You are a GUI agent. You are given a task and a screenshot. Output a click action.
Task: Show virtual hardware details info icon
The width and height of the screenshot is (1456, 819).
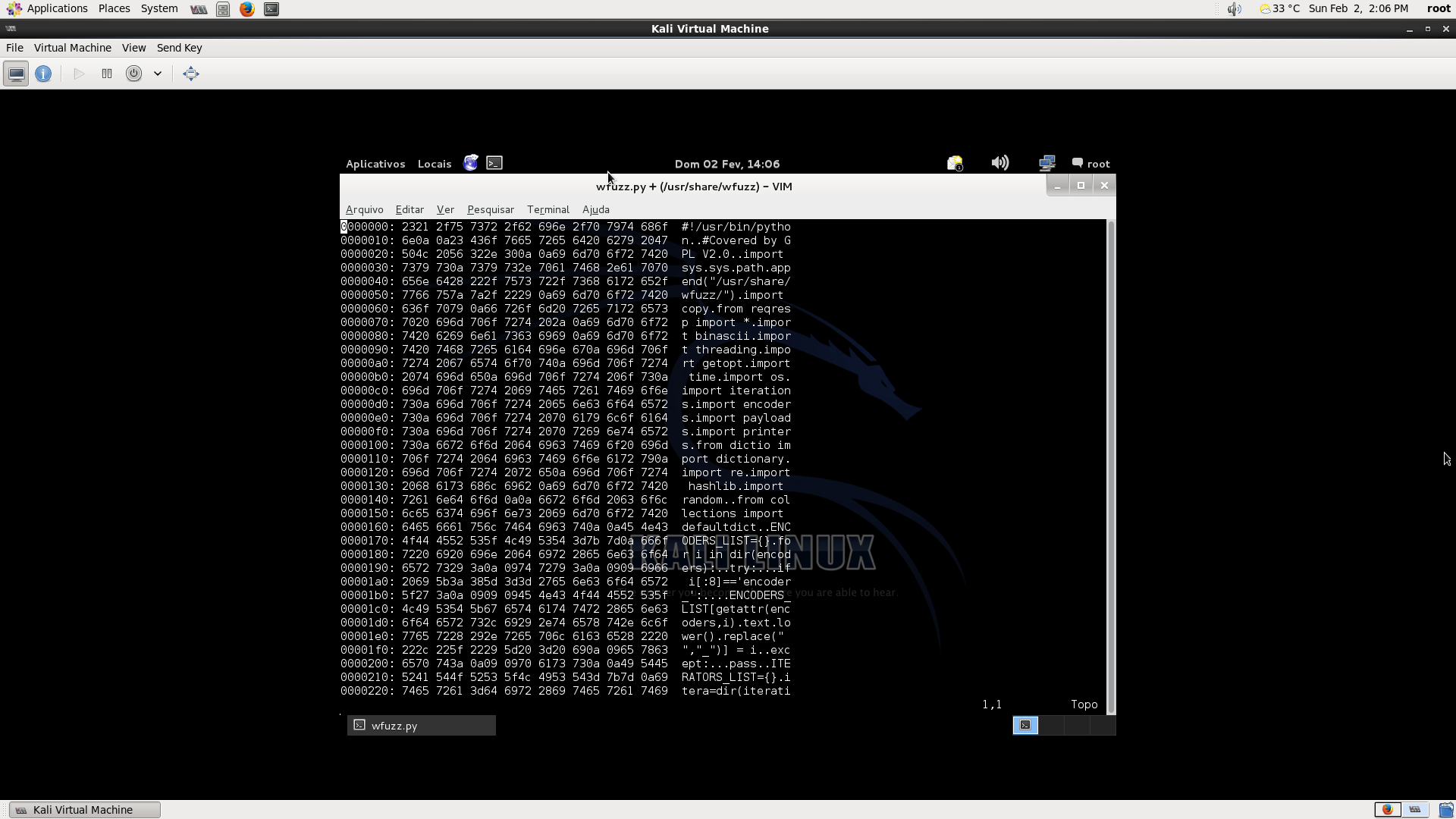pos(43,74)
